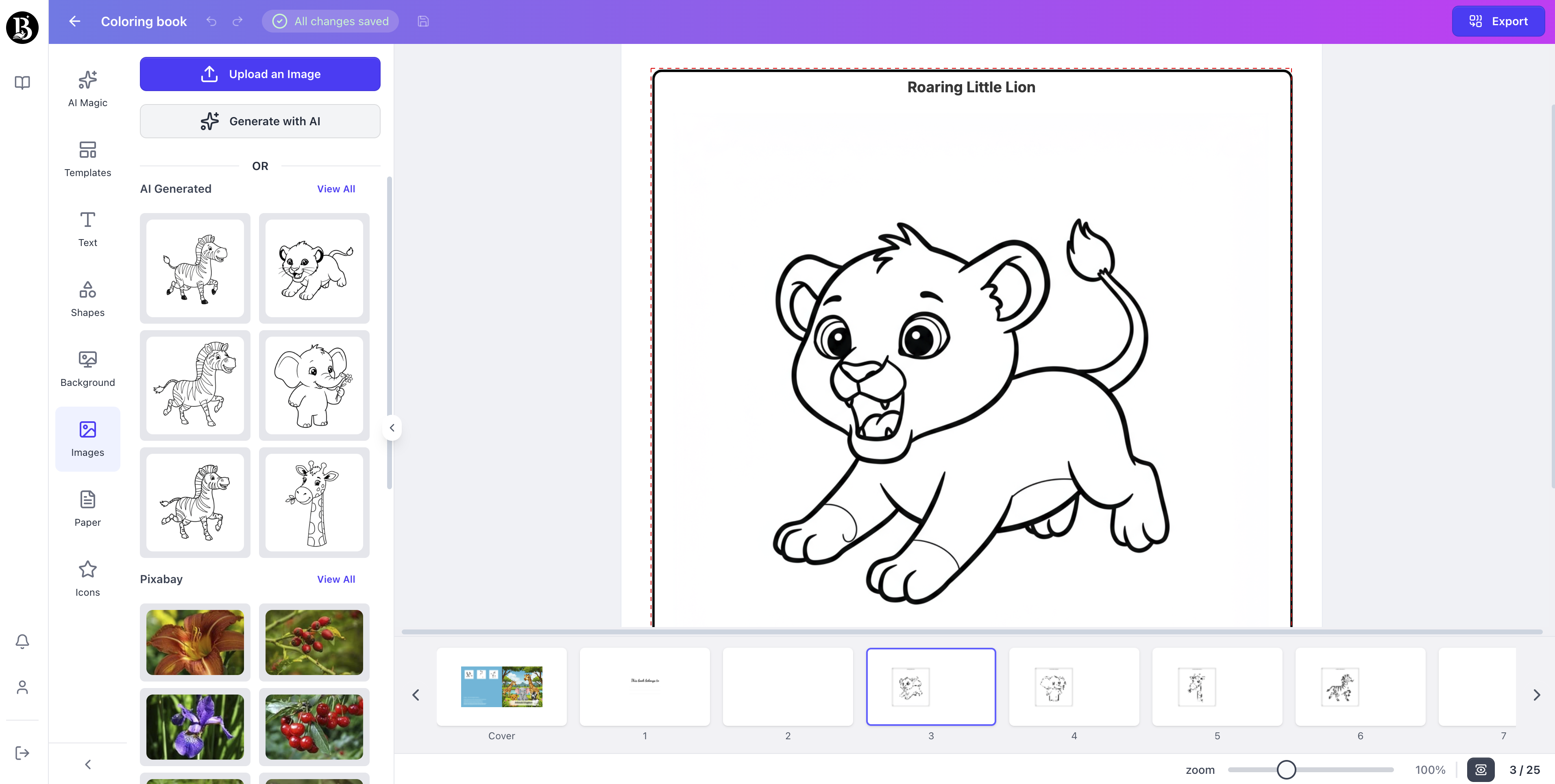This screenshot has height=784, width=1555.
Task: Click the save icon in the top bar
Action: tap(423, 21)
